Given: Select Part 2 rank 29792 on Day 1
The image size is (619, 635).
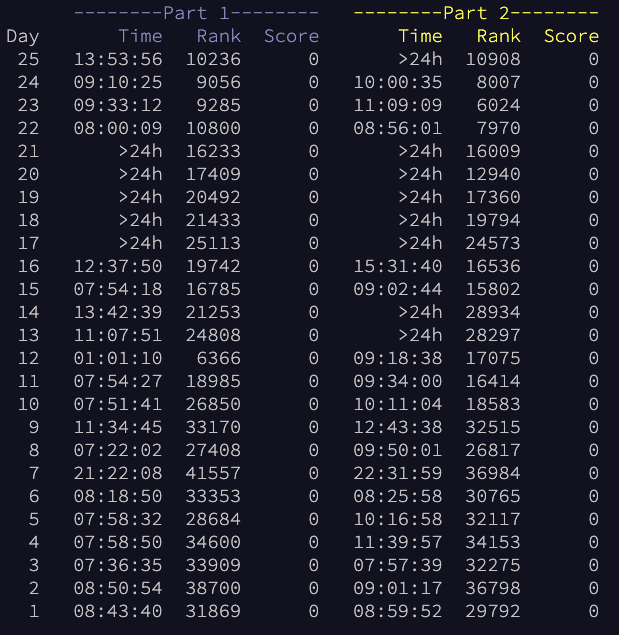Looking at the screenshot, I should [x=493, y=611].
